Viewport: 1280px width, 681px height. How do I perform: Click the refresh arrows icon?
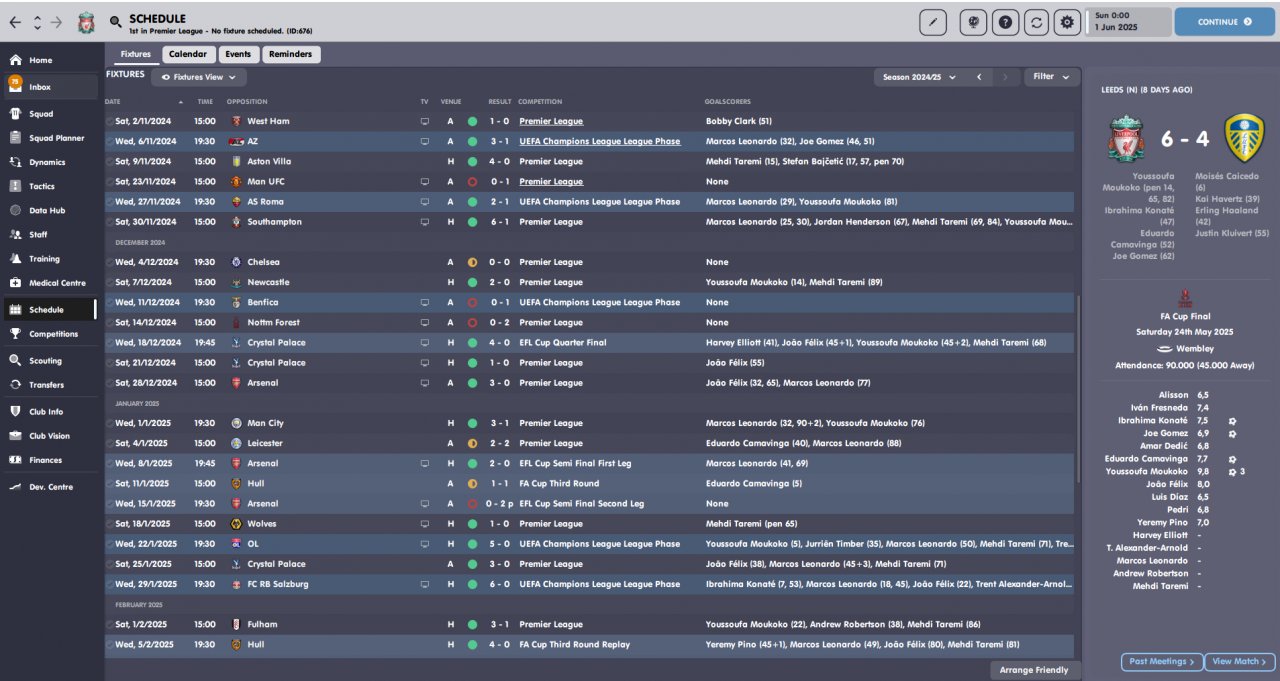click(x=1036, y=22)
